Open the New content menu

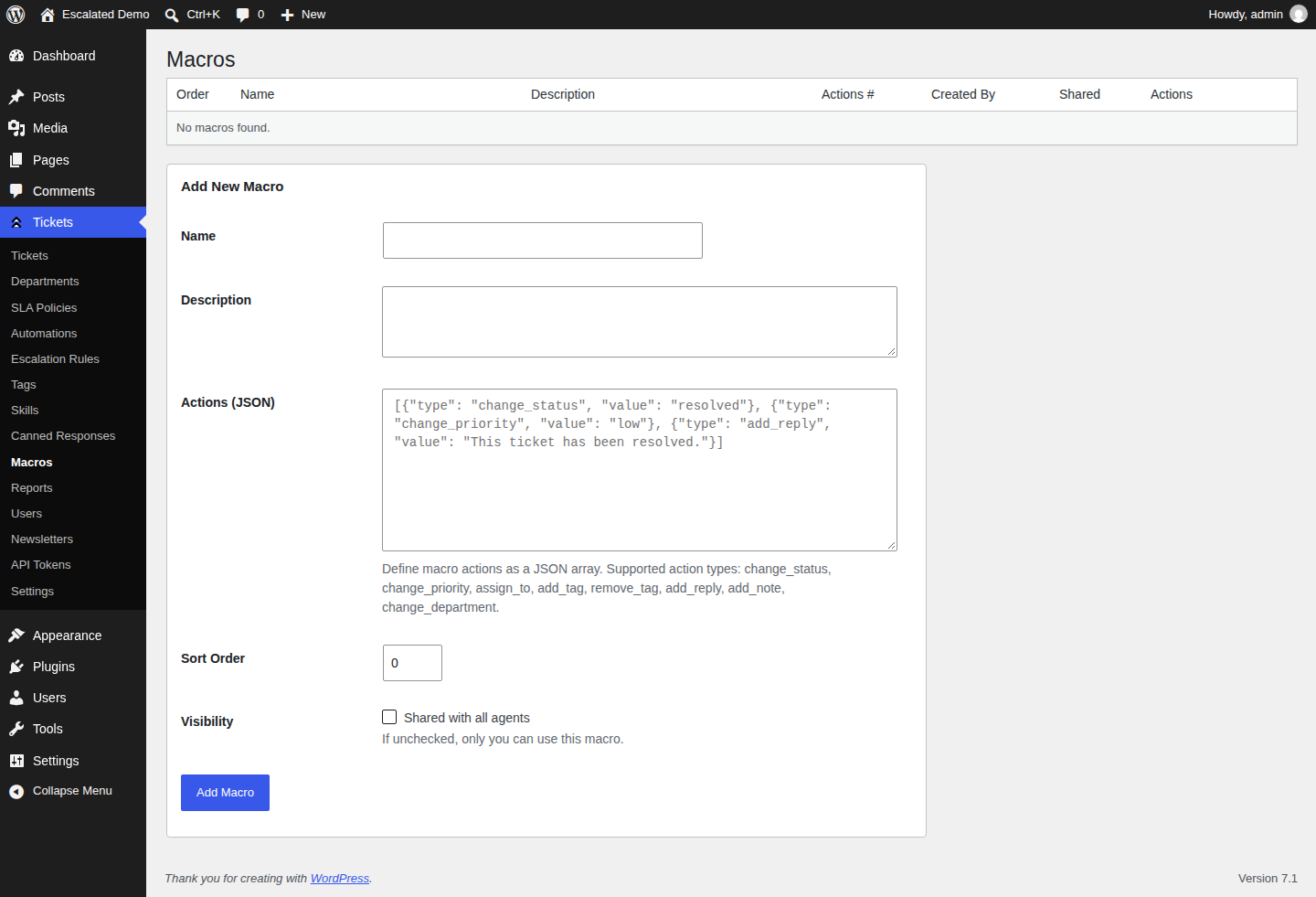coord(302,15)
